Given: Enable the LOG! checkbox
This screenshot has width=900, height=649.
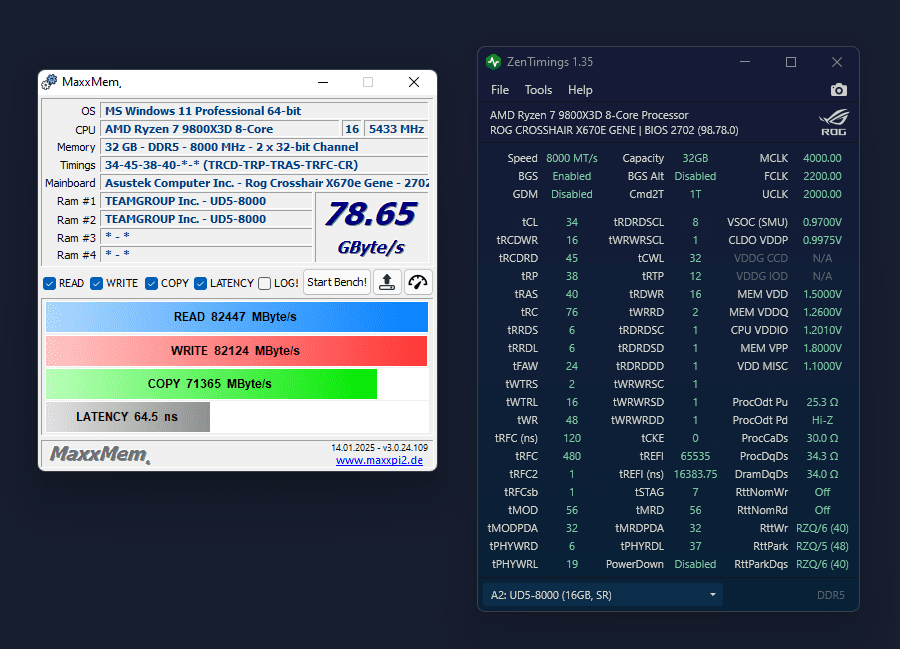Looking at the screenshot, I should (x=265, y=283).
